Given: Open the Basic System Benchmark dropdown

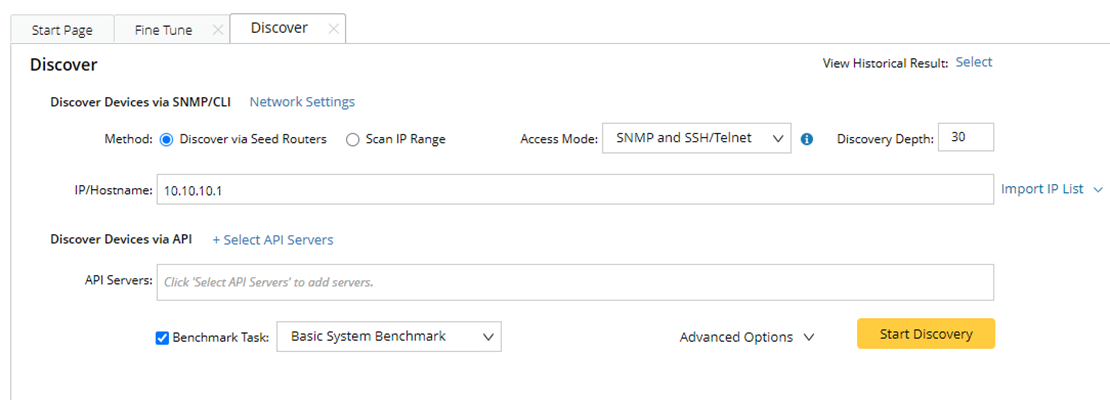Looking at the screenshot, I should (389, 336).
